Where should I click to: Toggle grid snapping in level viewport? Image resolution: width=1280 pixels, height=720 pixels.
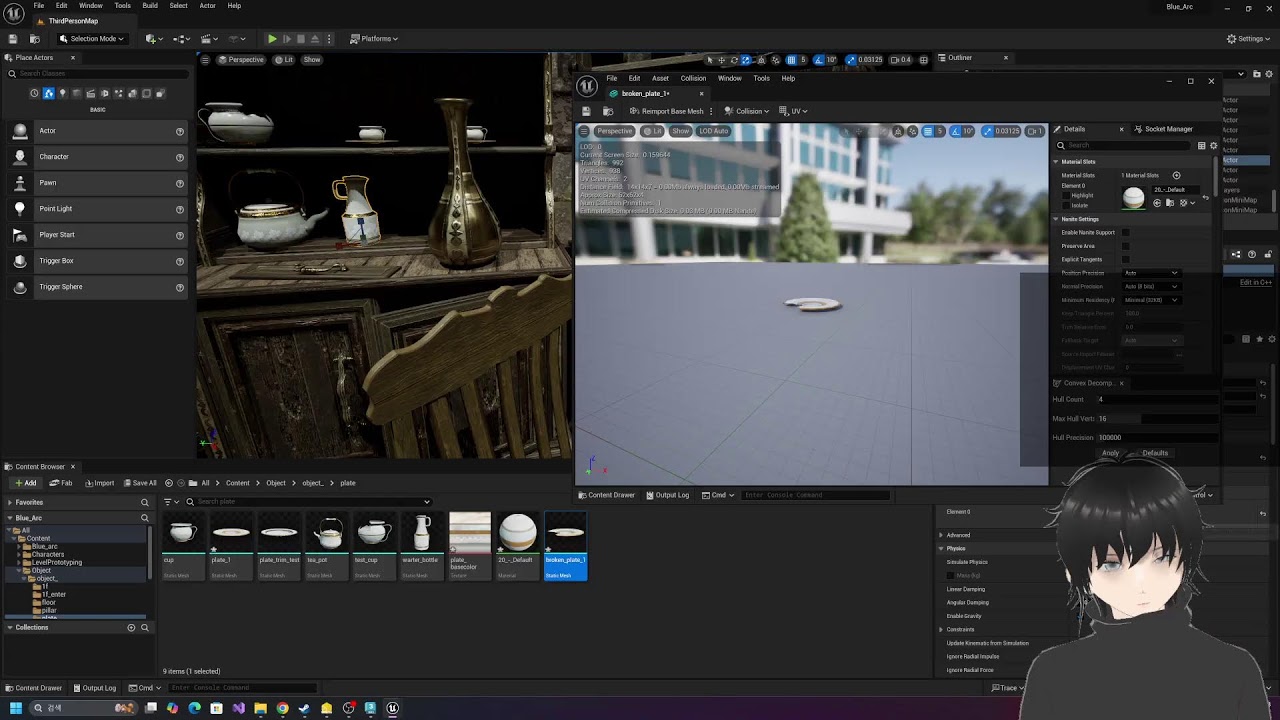click(x=791, y=60)
